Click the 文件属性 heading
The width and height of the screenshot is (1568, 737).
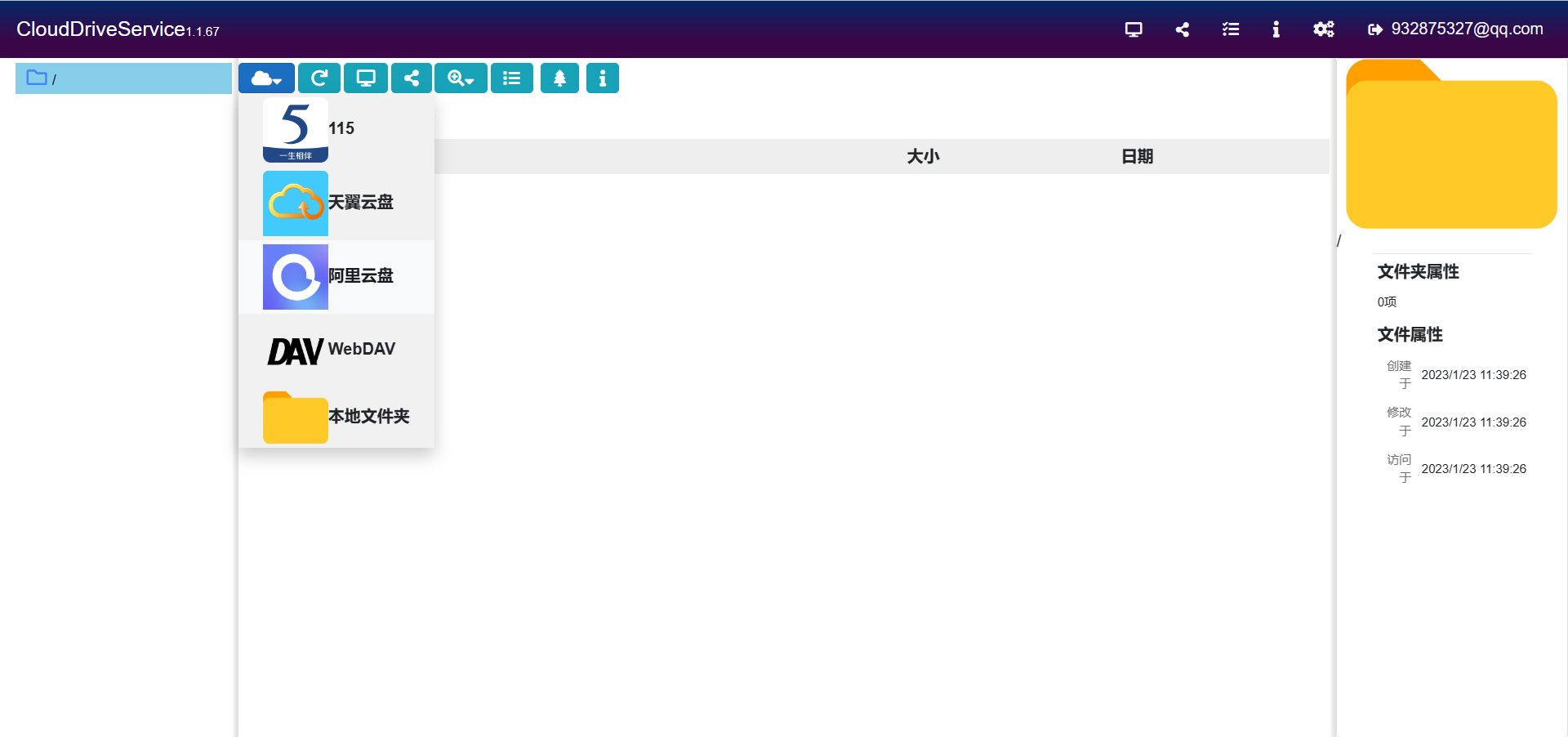click(1410, 334)
